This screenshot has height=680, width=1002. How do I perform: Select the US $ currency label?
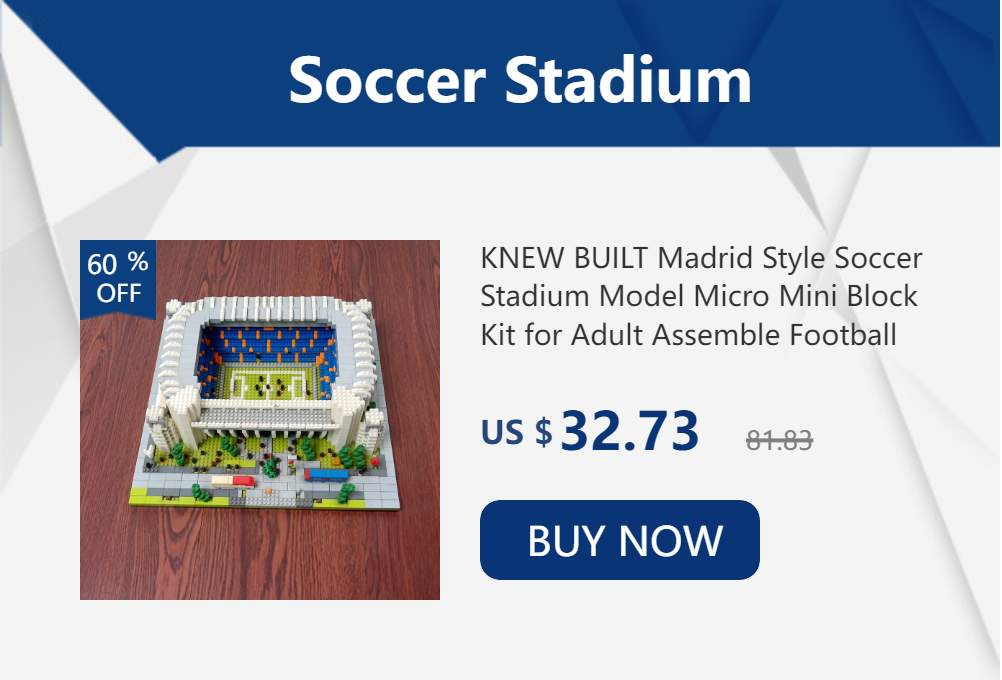(x=516, y=431)
